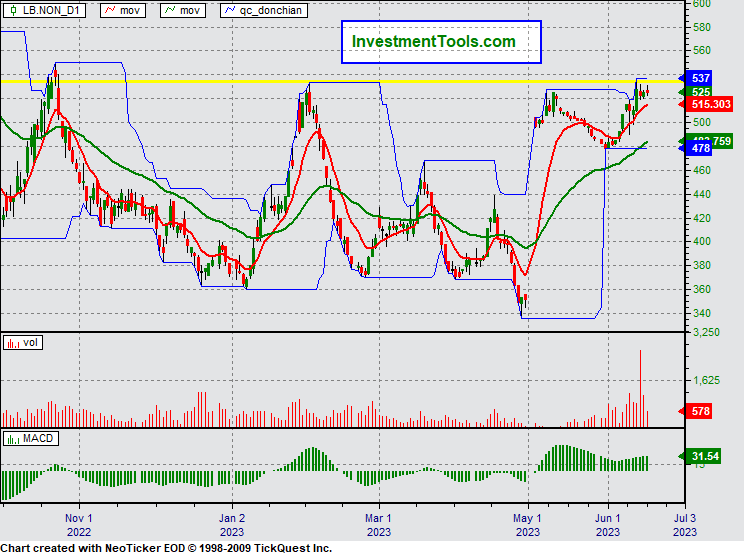Click the red bars icon in the vol legend
This screenshot has width=744, height=555.
pyautogui.click(x=13, y=343)
